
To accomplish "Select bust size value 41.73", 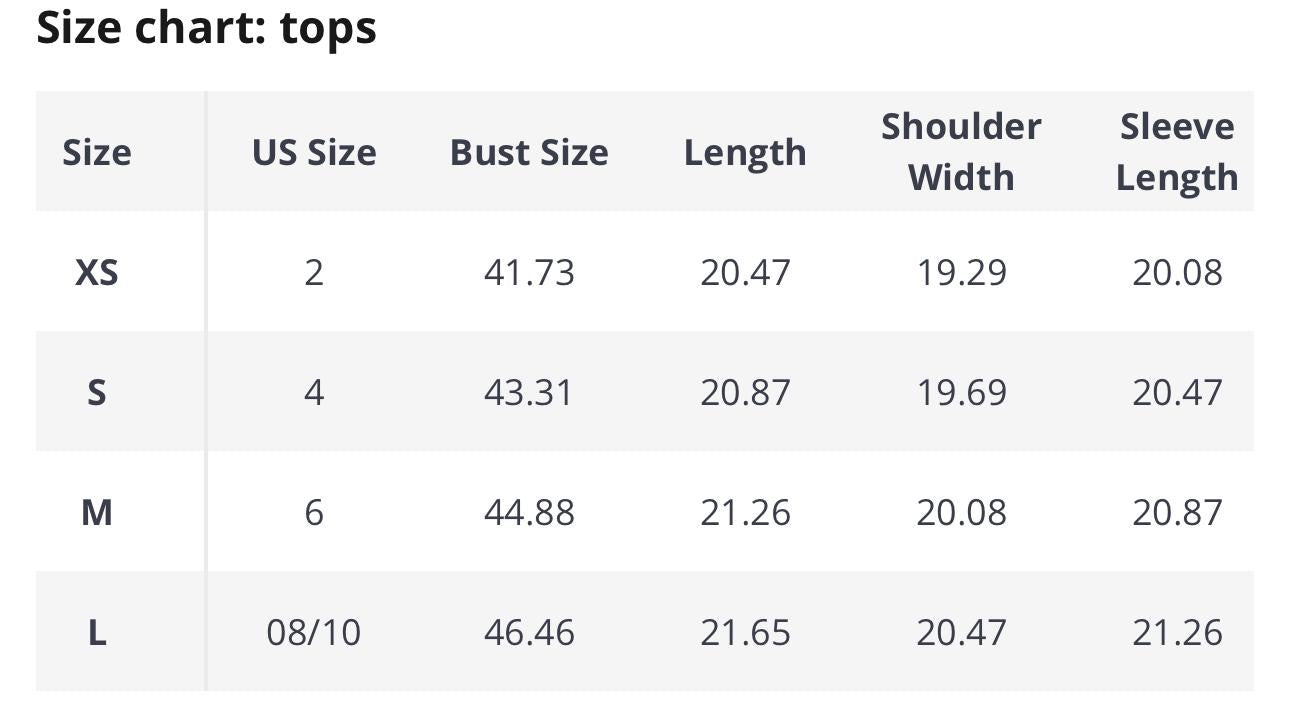I will click(529, 272).
